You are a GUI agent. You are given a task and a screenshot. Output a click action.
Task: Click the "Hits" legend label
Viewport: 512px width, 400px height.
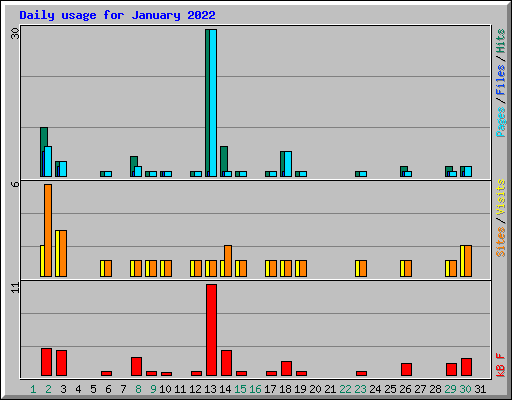click(500, 41)
